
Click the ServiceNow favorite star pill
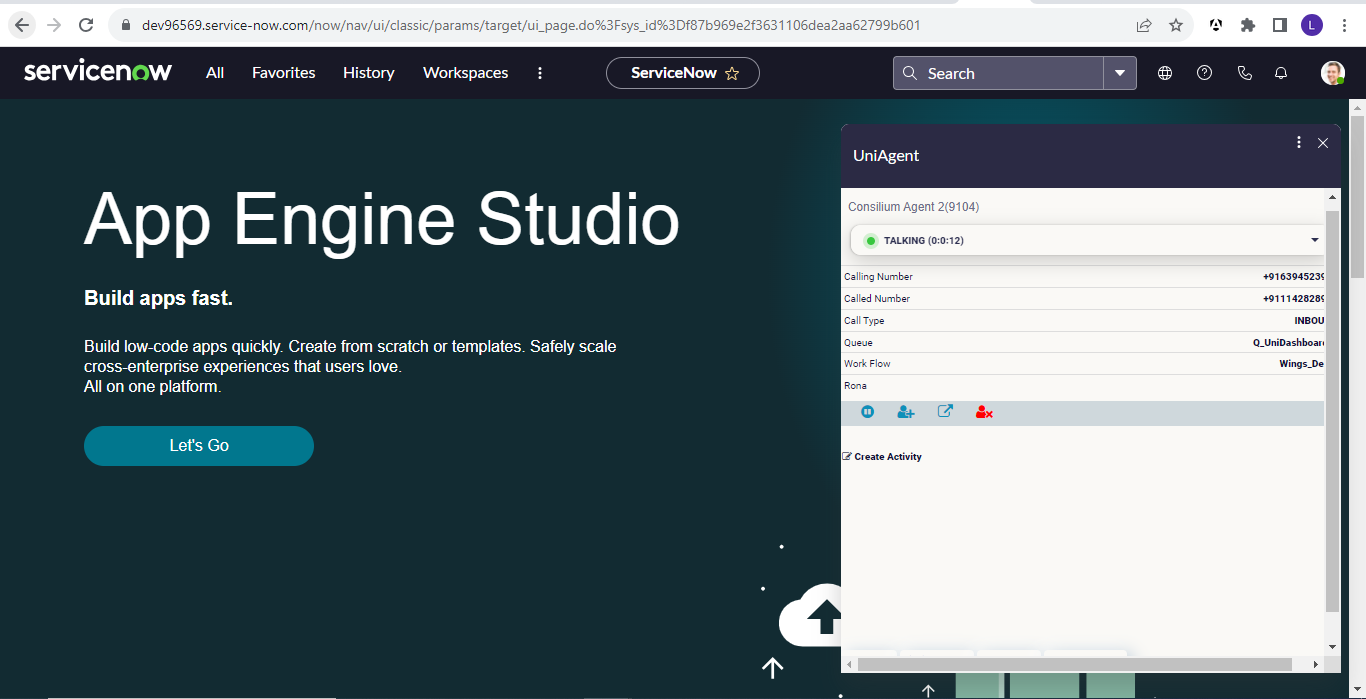pyautogui.click(x=683, y=73)
